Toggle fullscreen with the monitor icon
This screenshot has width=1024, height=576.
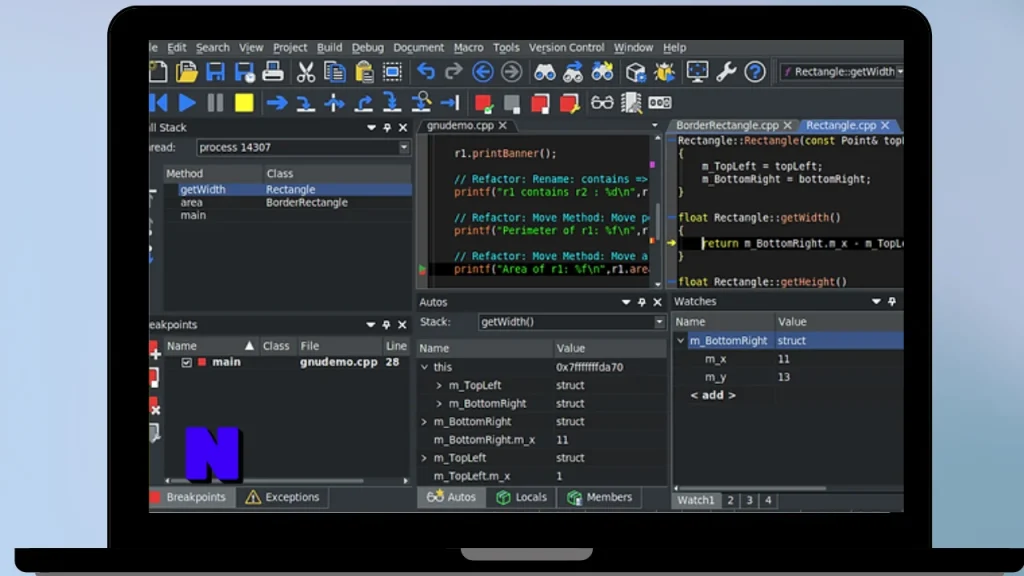pos(697,72)
